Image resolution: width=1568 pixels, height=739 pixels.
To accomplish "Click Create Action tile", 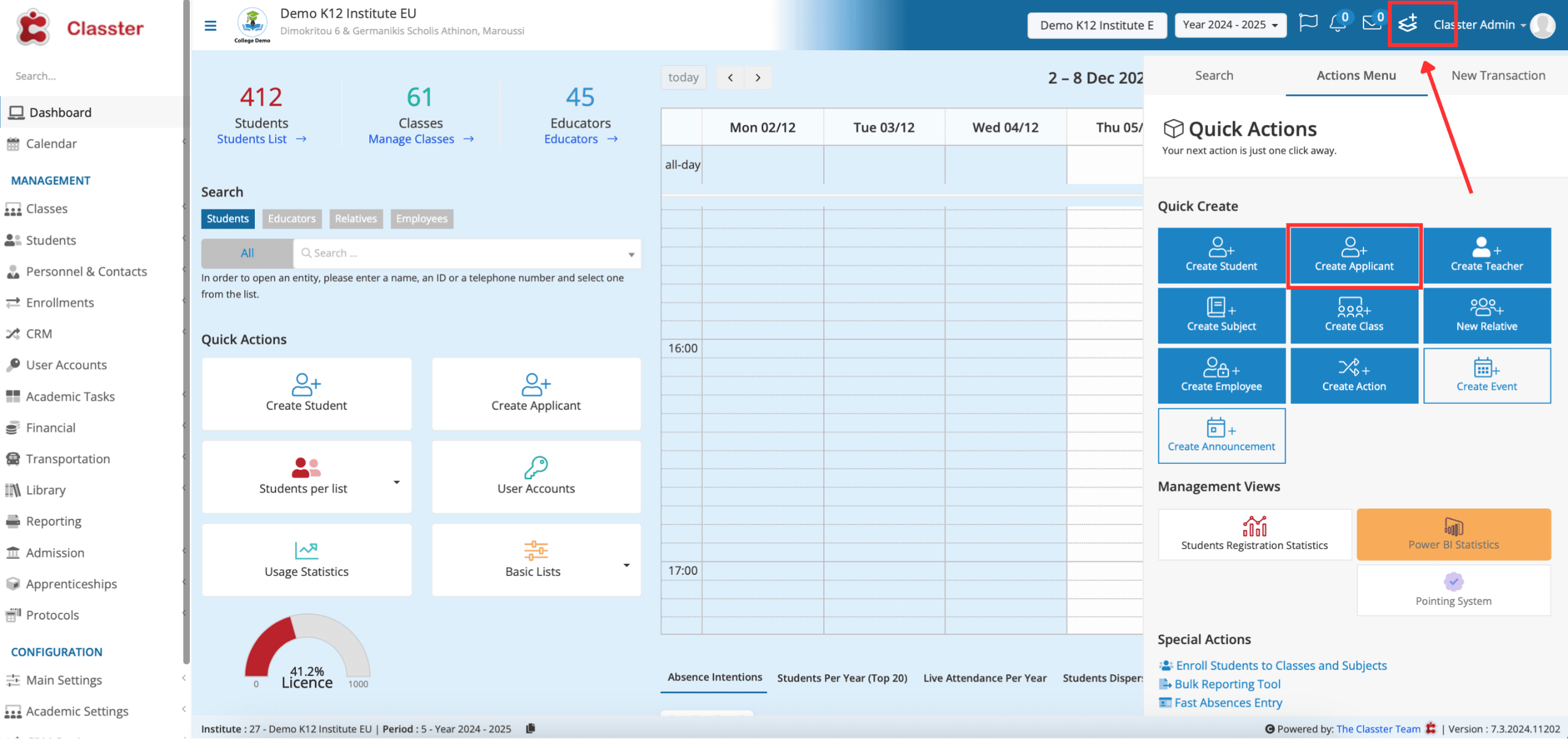I will 1354,375.
